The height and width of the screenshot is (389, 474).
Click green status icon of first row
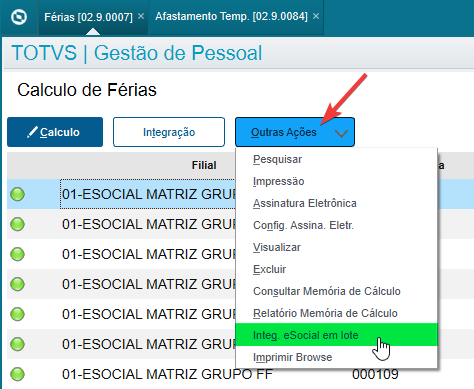(17, 194)
